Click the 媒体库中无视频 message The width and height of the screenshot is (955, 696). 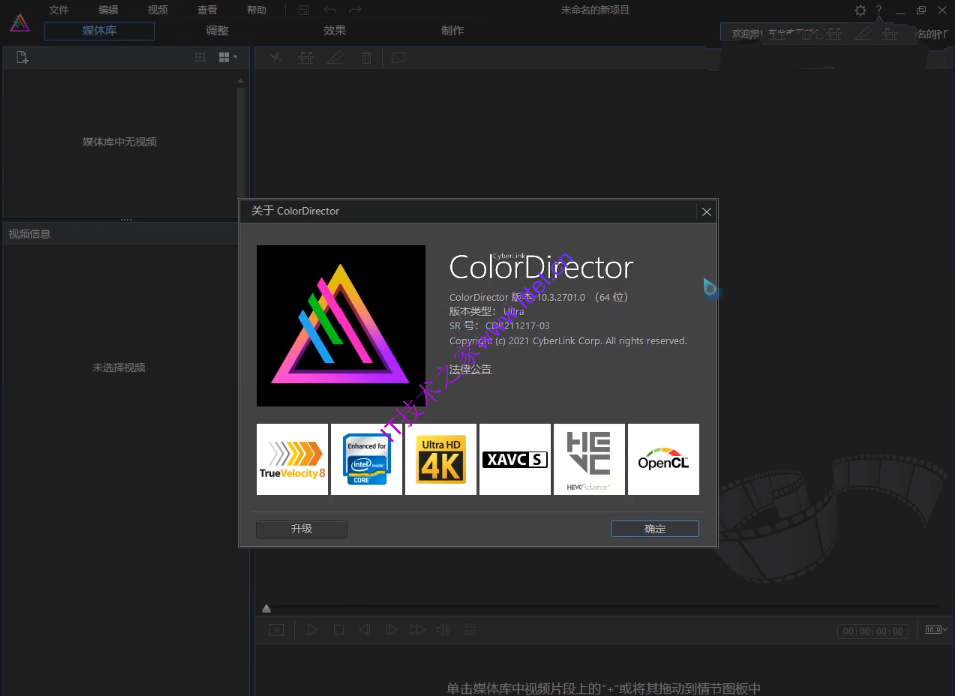coord(119,142)
